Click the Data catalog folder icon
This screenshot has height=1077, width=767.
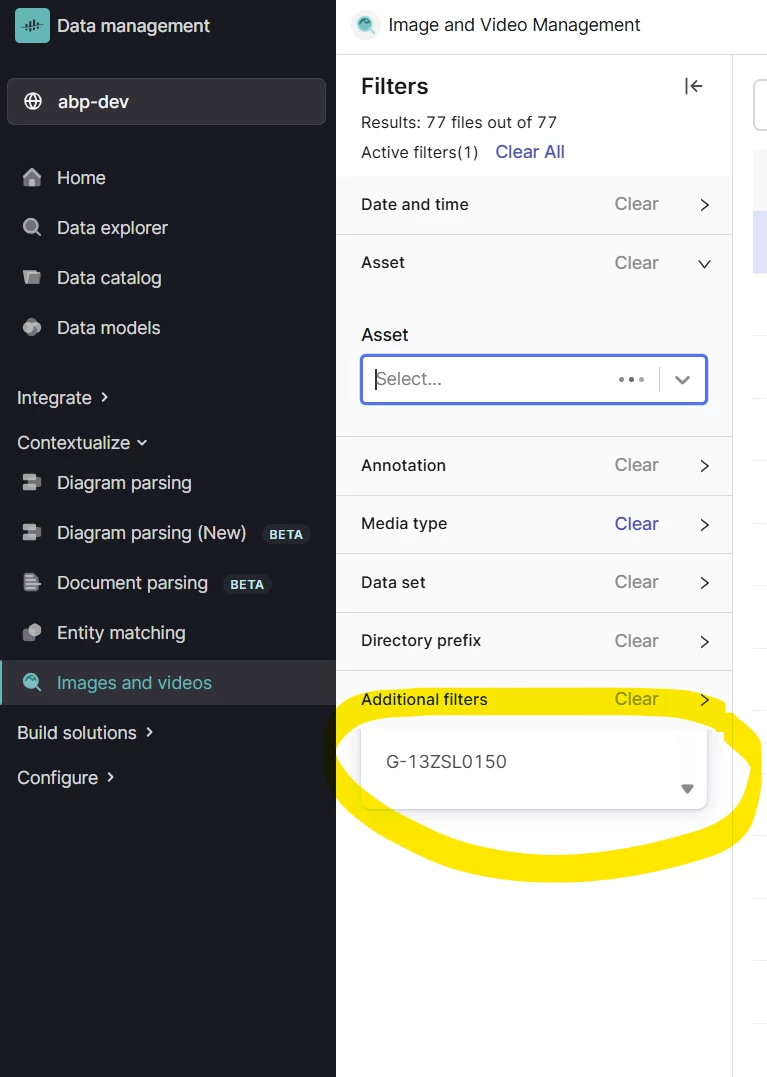point(32,278)
